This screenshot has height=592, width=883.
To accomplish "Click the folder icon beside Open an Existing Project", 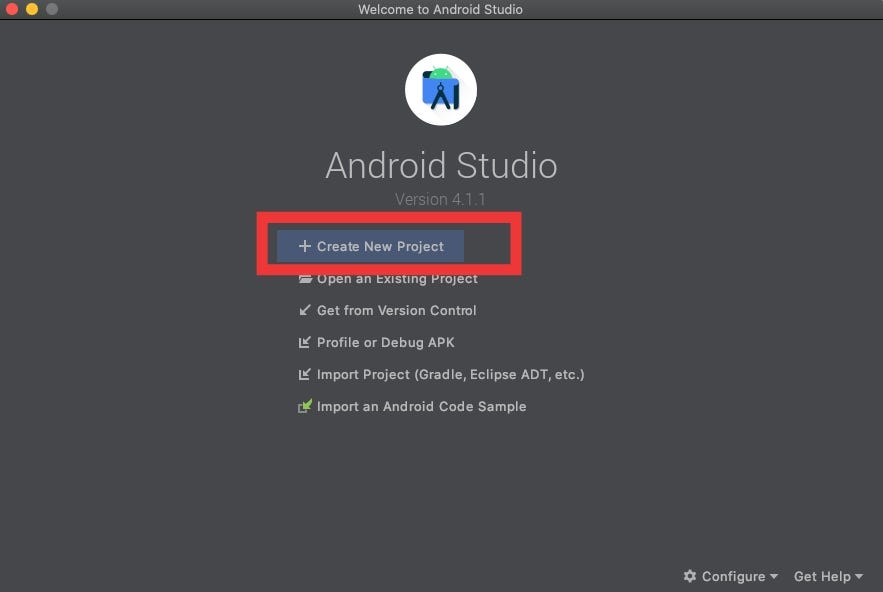I will pyautogui.click(x=304, y=278).
